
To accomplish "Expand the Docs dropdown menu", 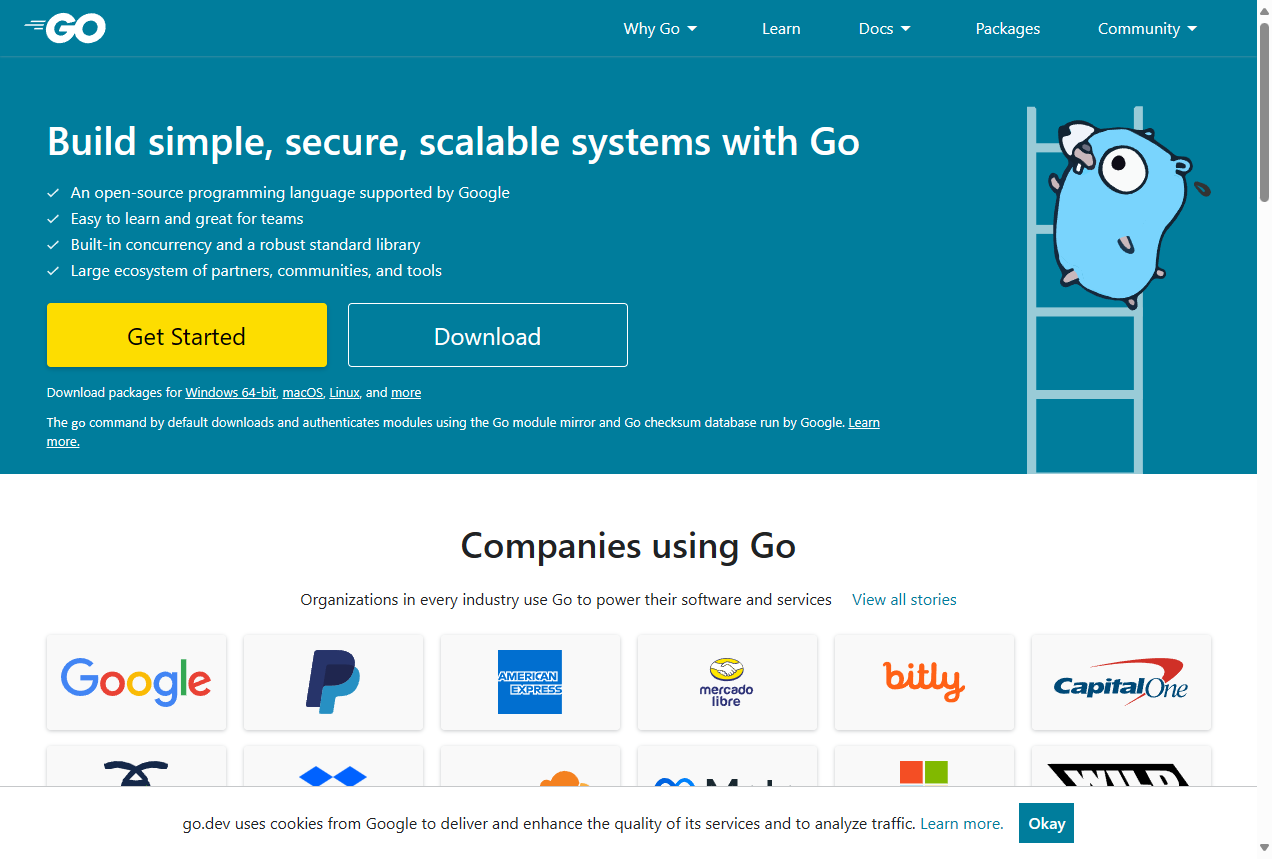I will [885, 29].
